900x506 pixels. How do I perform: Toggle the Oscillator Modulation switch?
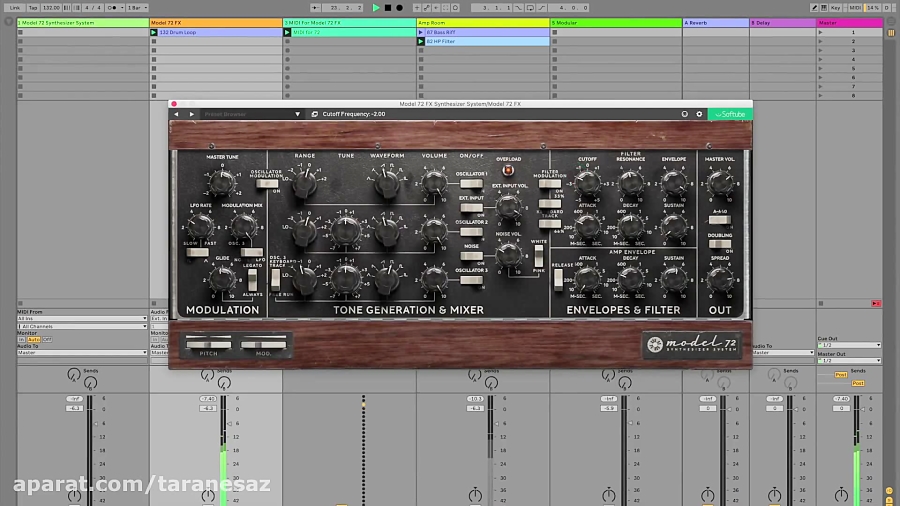click(x=267, y=184)
